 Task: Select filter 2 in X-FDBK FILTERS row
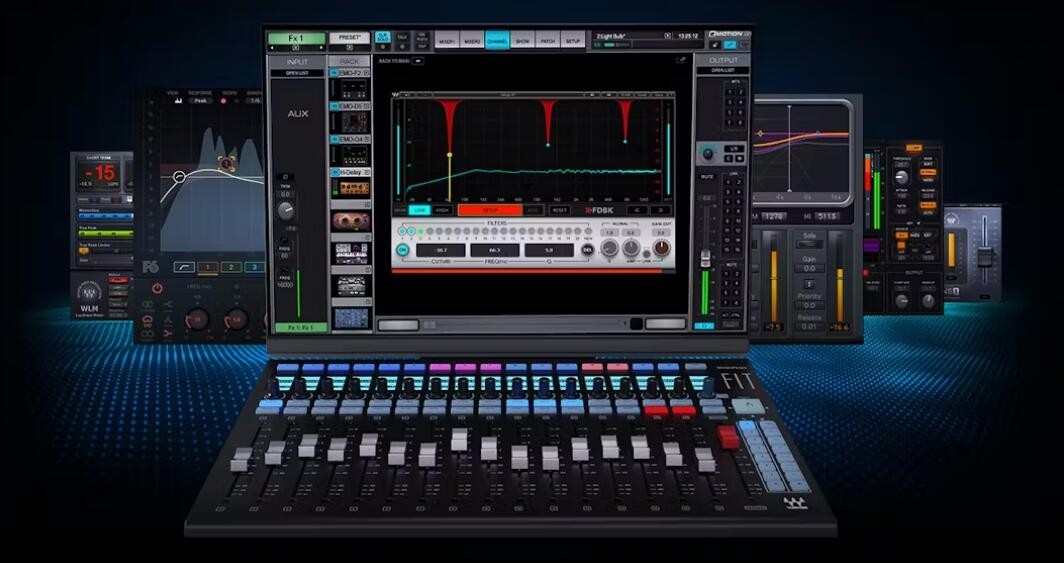(411, 231)
